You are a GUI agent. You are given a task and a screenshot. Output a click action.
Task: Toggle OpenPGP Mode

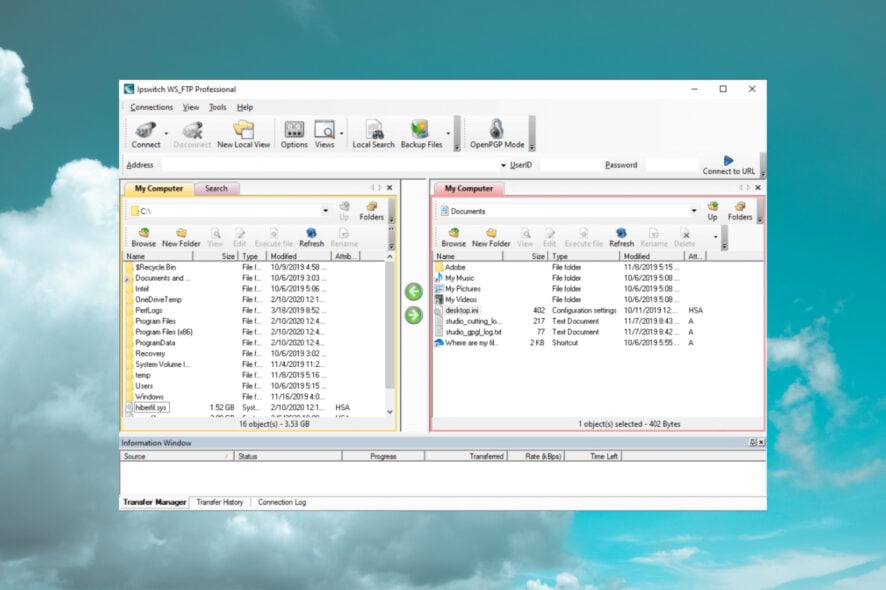(x=497, y=135)
